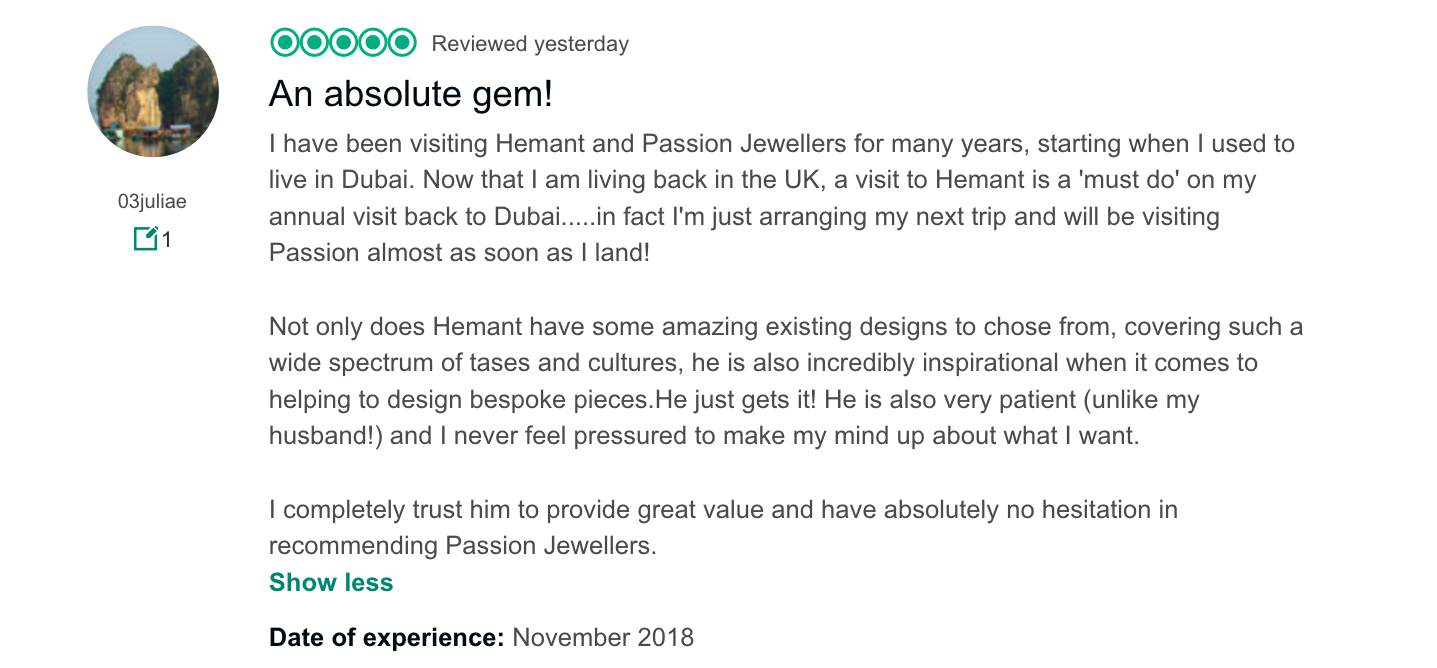The image size is (1437, 668).
Task: Click the contribution count number 1
Action: coord(167,240)
